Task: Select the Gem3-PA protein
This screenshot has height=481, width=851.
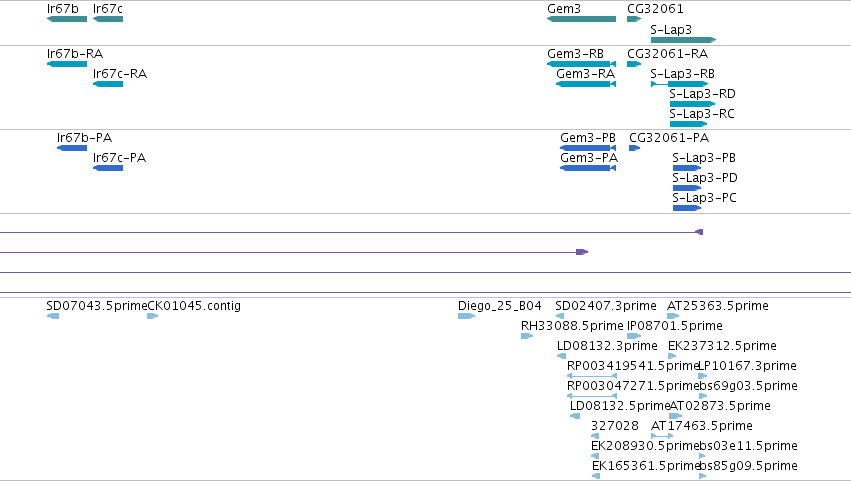Action: tap(588, 168)
